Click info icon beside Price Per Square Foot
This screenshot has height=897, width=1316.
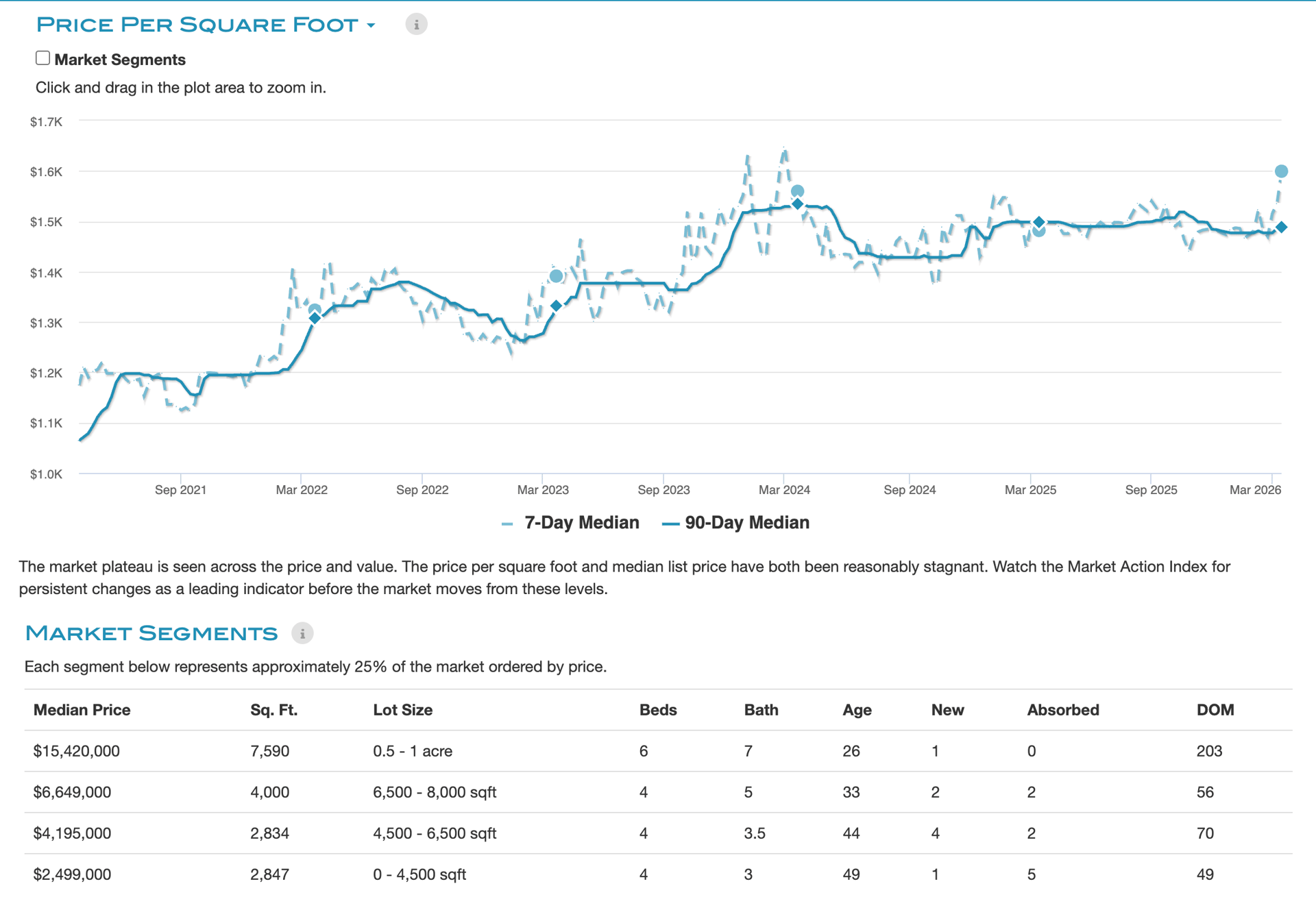pyautogui.click(x=416, y=25)
